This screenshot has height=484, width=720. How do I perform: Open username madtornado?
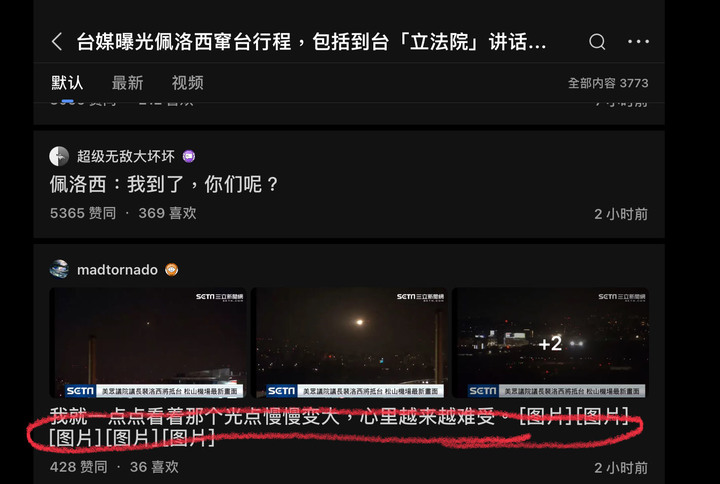(x=117, y=270)
